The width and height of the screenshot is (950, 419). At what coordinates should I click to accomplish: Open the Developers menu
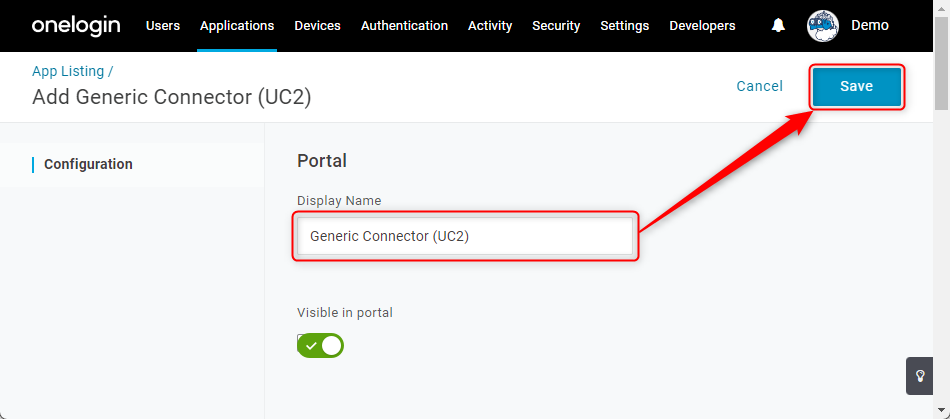702,26
